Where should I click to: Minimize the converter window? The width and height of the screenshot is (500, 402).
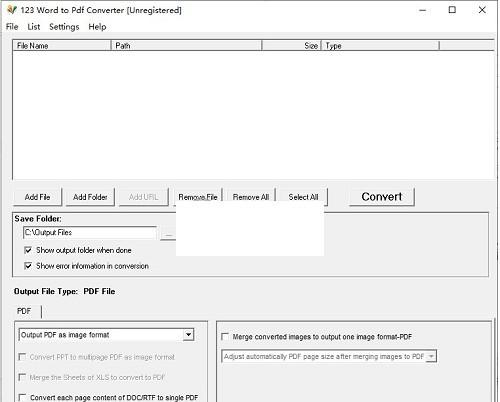423,10
